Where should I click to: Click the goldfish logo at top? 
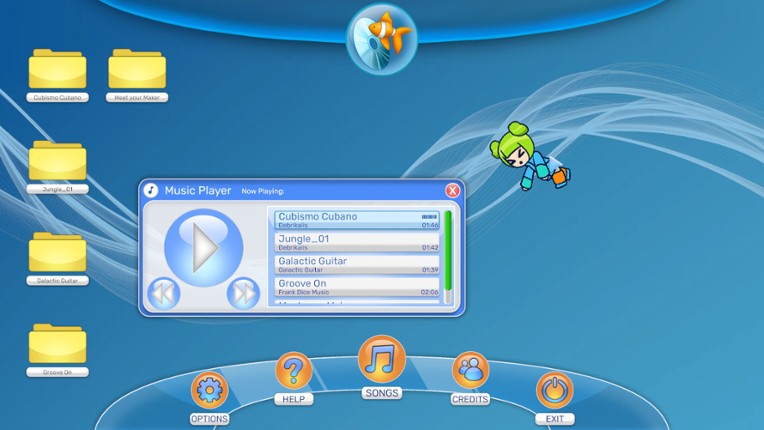click(x=381, y=38)
